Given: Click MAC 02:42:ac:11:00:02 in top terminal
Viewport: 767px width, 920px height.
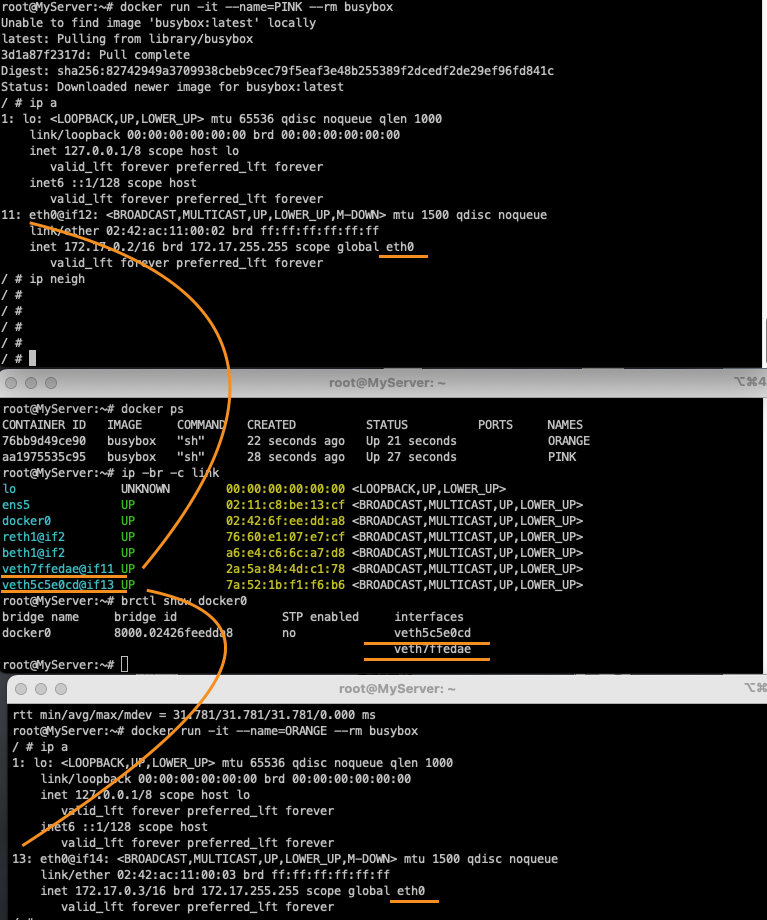Looking at the screenshot, I should [x=165, y=231].
